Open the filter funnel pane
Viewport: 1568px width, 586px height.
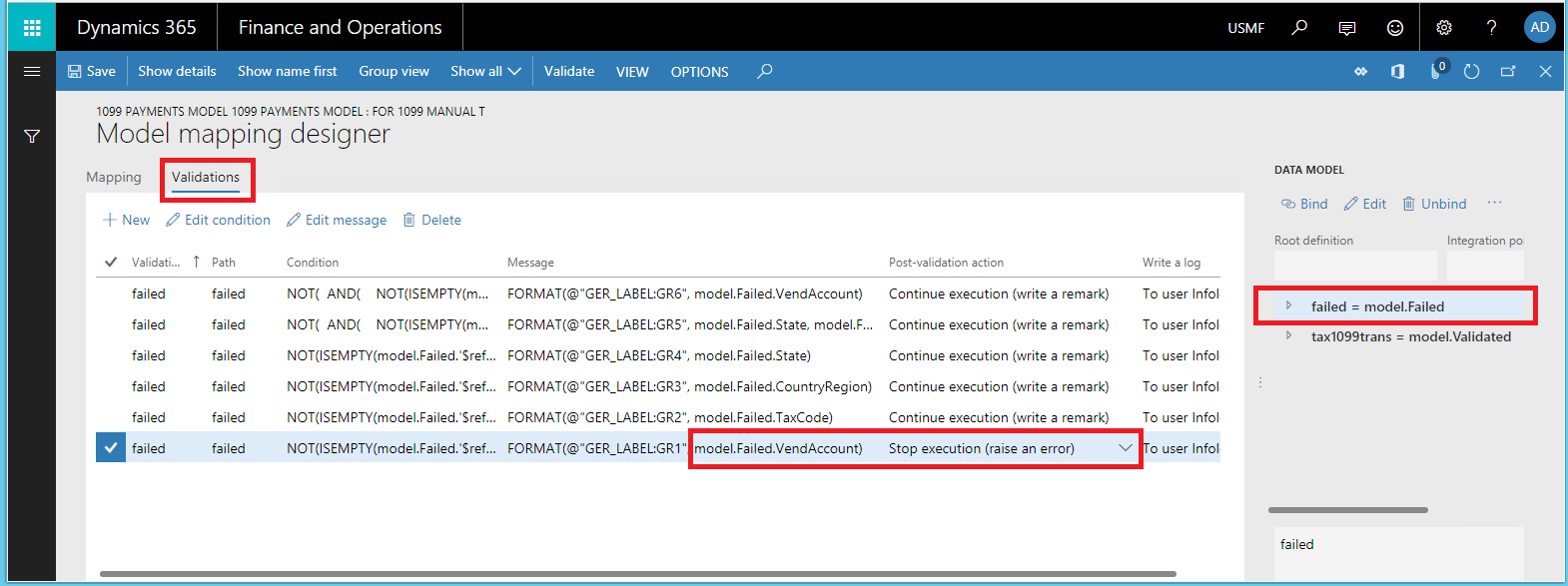[x=32, y=136]
